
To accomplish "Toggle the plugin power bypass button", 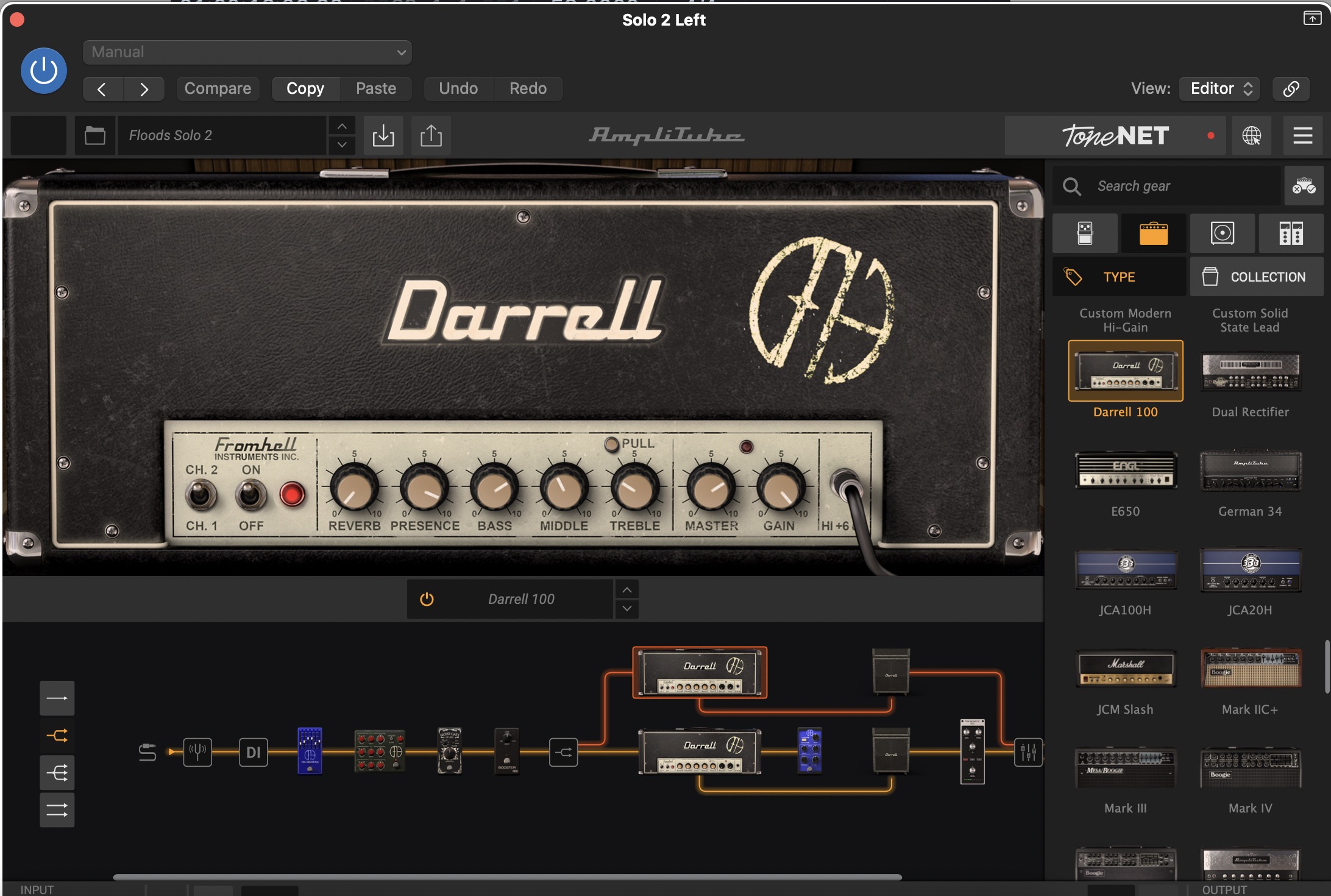I will click(x=44, y=71).
